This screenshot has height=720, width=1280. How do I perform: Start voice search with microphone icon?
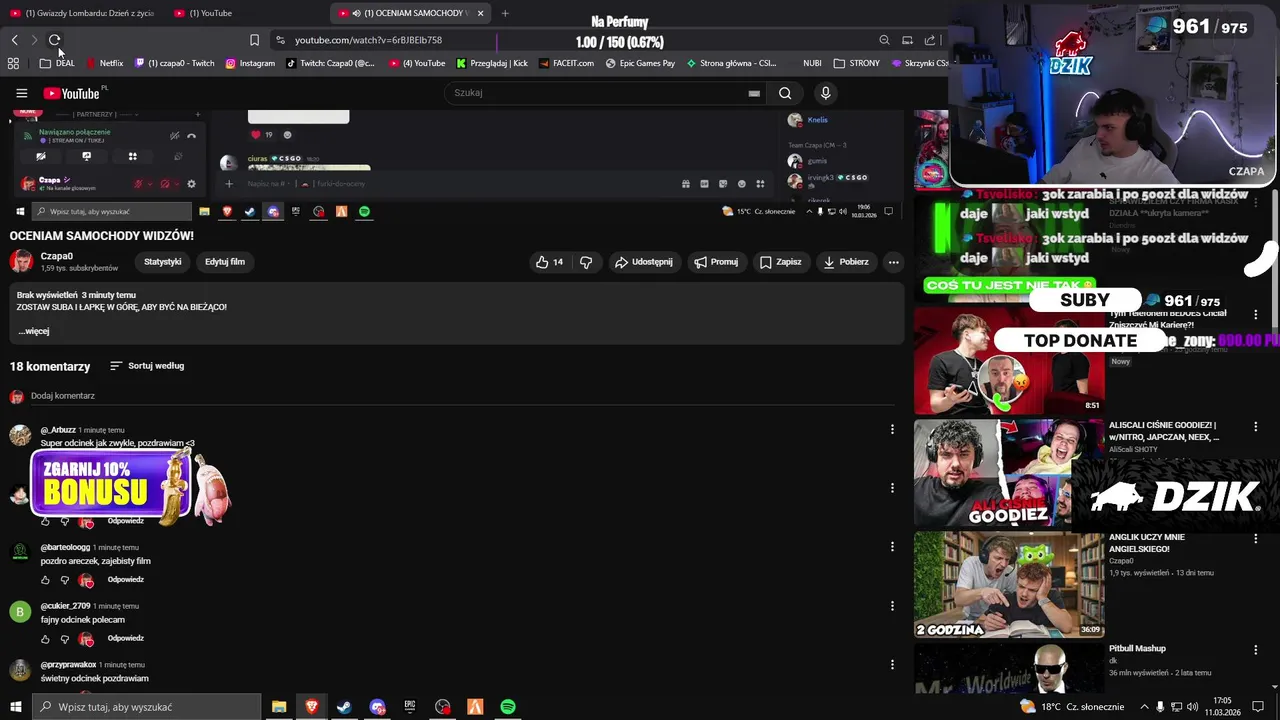[x=825, y=93]
